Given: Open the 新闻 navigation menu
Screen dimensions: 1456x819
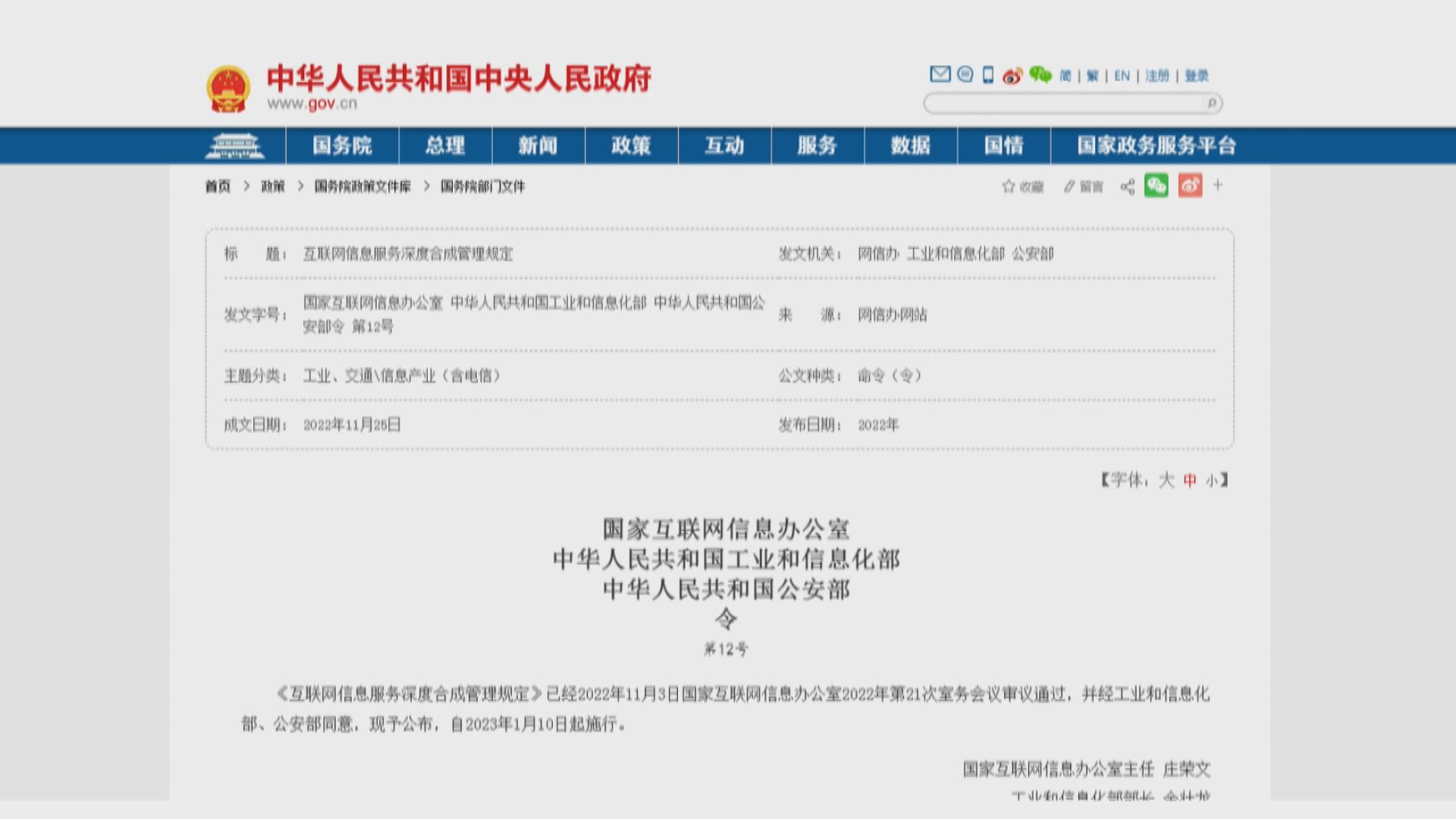Looking at the screenshot, I should click(538, 146).
